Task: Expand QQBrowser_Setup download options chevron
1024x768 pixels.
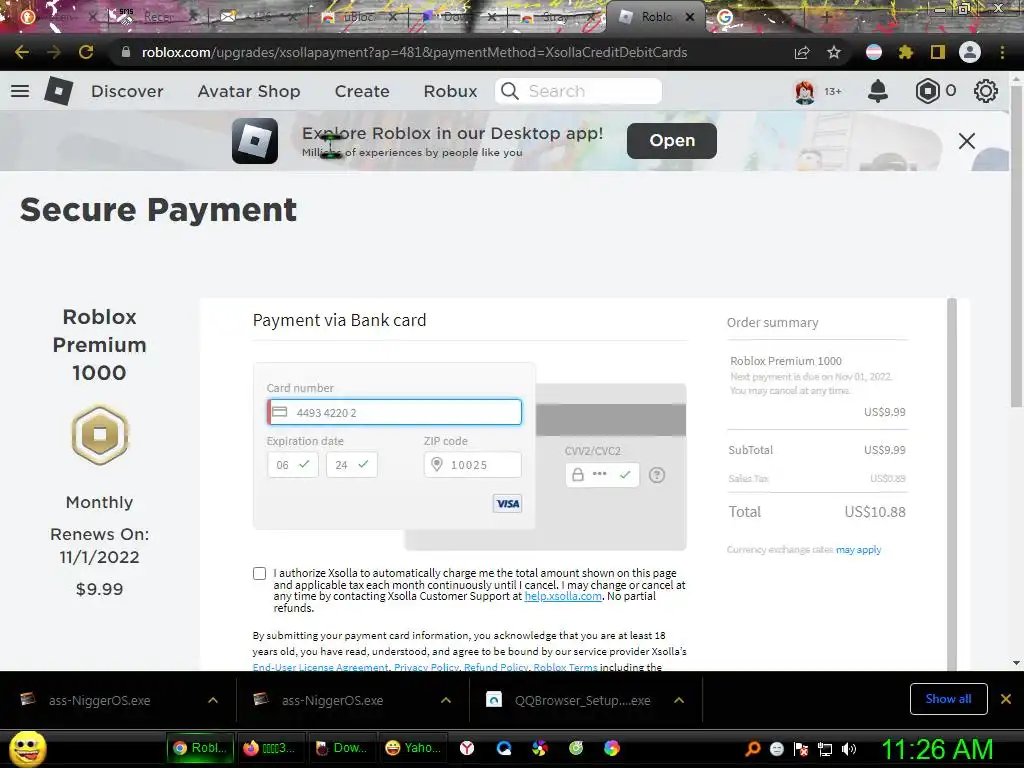Action: [679, 700]
